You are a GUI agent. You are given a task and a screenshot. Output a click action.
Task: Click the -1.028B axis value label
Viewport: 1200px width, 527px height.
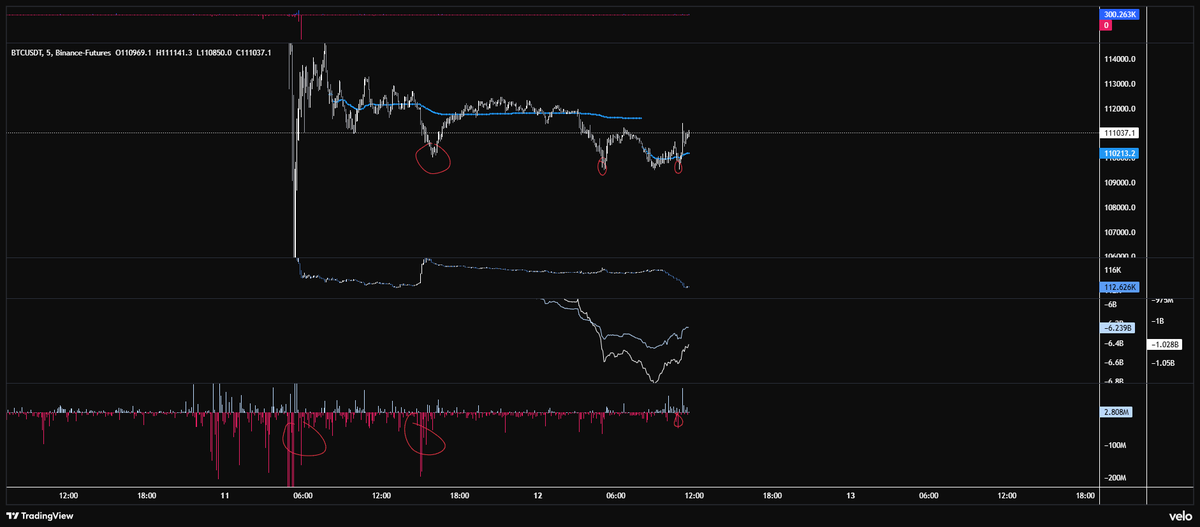[1167, 344]
